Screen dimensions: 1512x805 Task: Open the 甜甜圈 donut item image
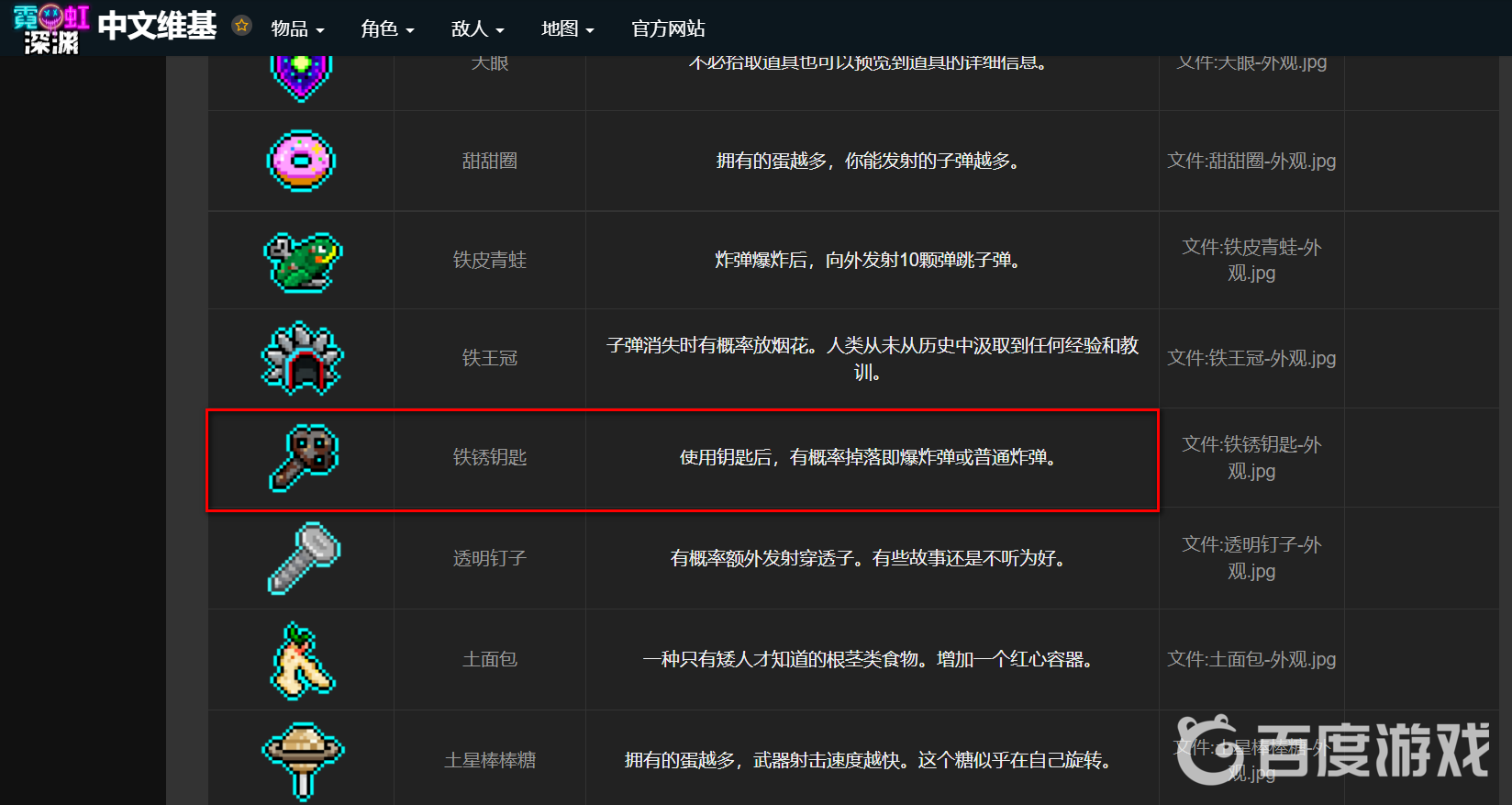[x=301, y=161]
